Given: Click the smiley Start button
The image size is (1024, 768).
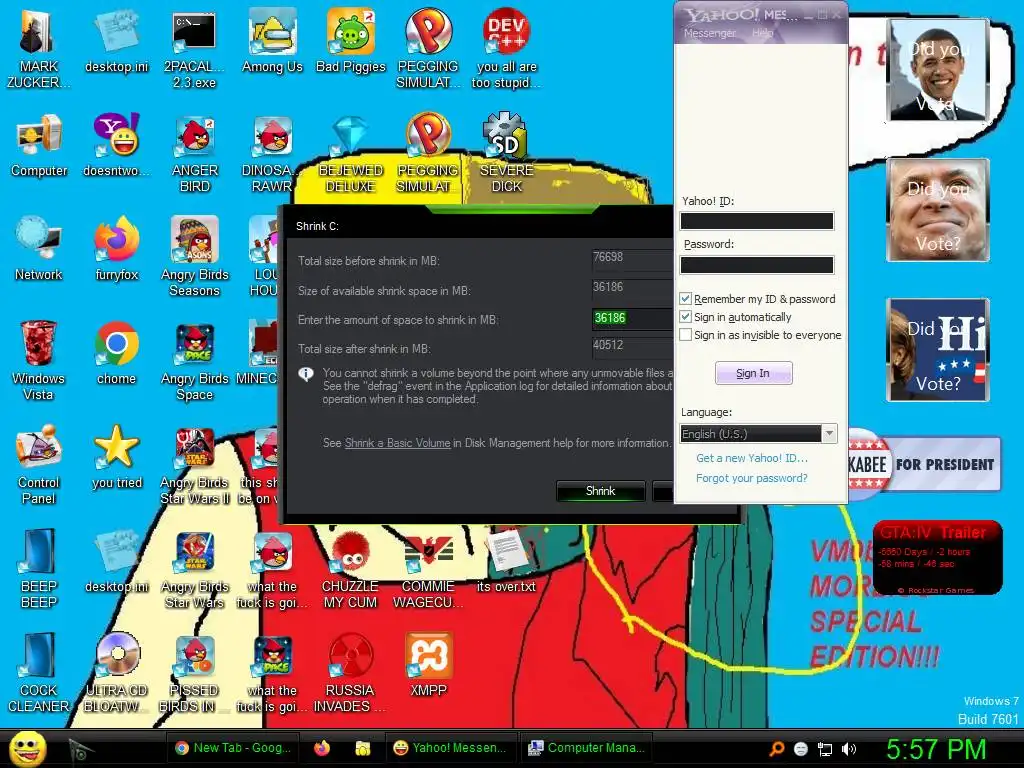Looking at the screenshot, I should [x=28, y=748].
